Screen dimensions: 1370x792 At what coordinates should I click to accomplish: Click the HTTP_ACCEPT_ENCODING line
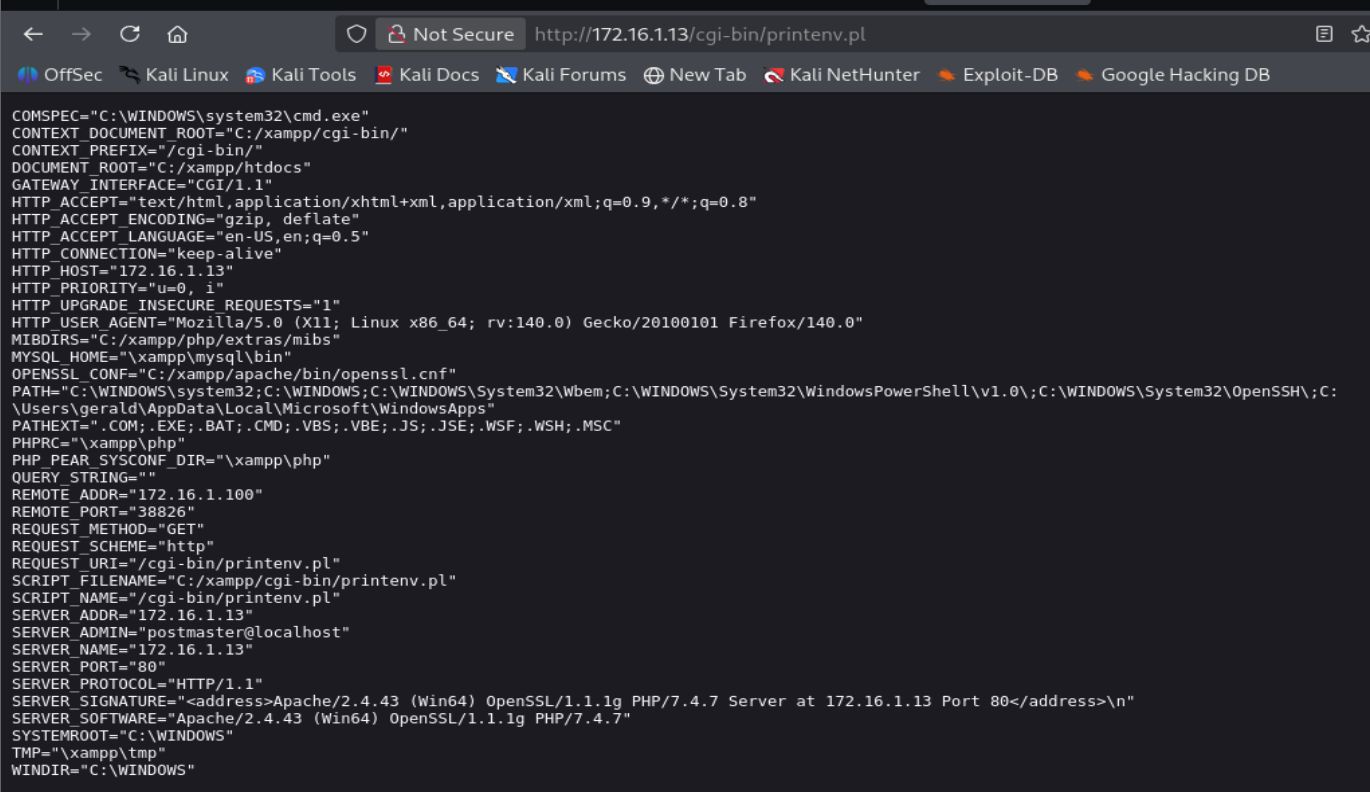pyautogui.click(x=186, y=219)
